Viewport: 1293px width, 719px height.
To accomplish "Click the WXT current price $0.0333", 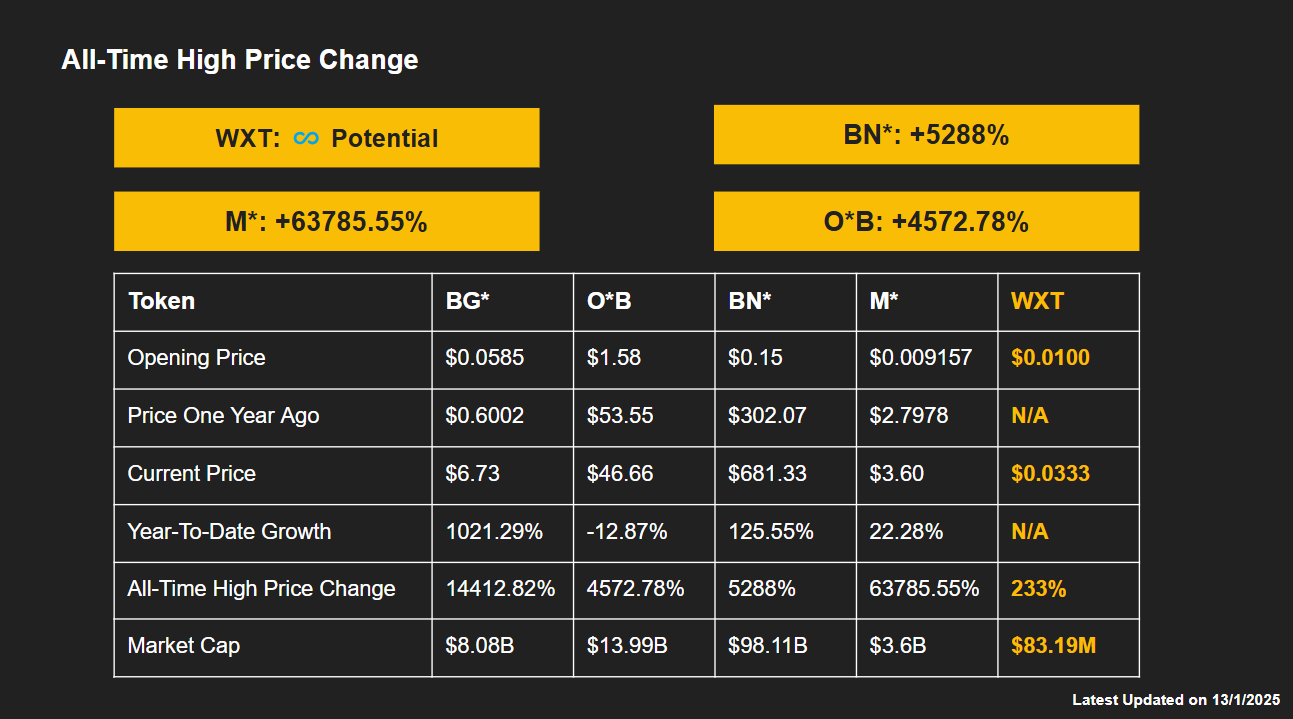I will pyautogui.click(x=1050, y=473).
